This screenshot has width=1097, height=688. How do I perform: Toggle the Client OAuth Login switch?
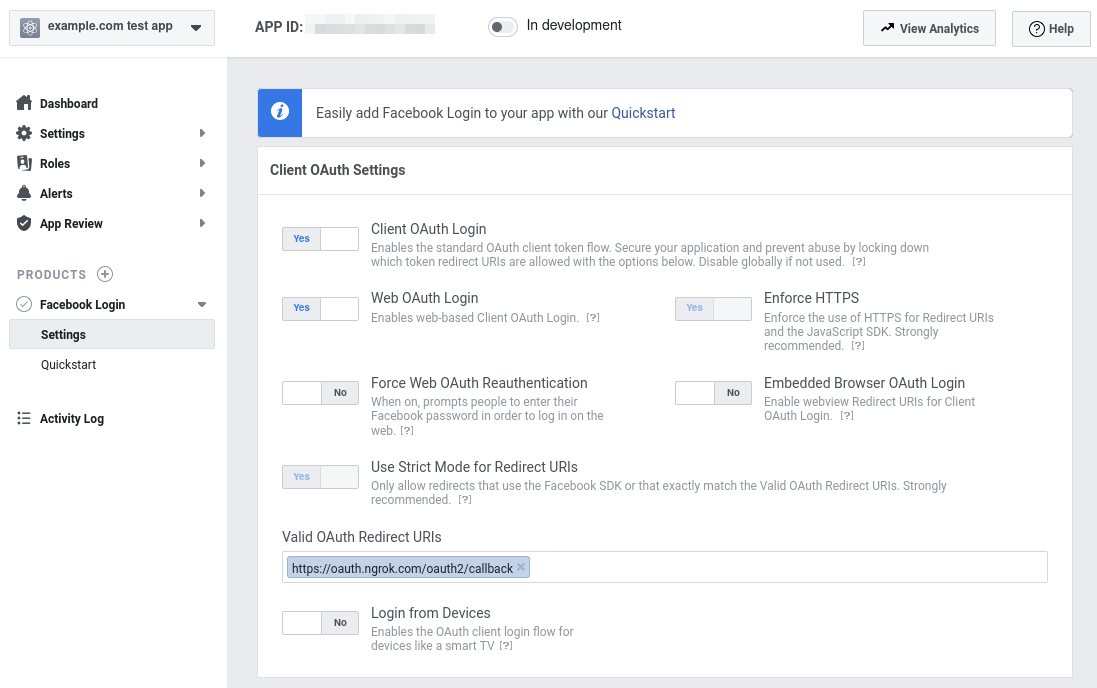point(320,239)
